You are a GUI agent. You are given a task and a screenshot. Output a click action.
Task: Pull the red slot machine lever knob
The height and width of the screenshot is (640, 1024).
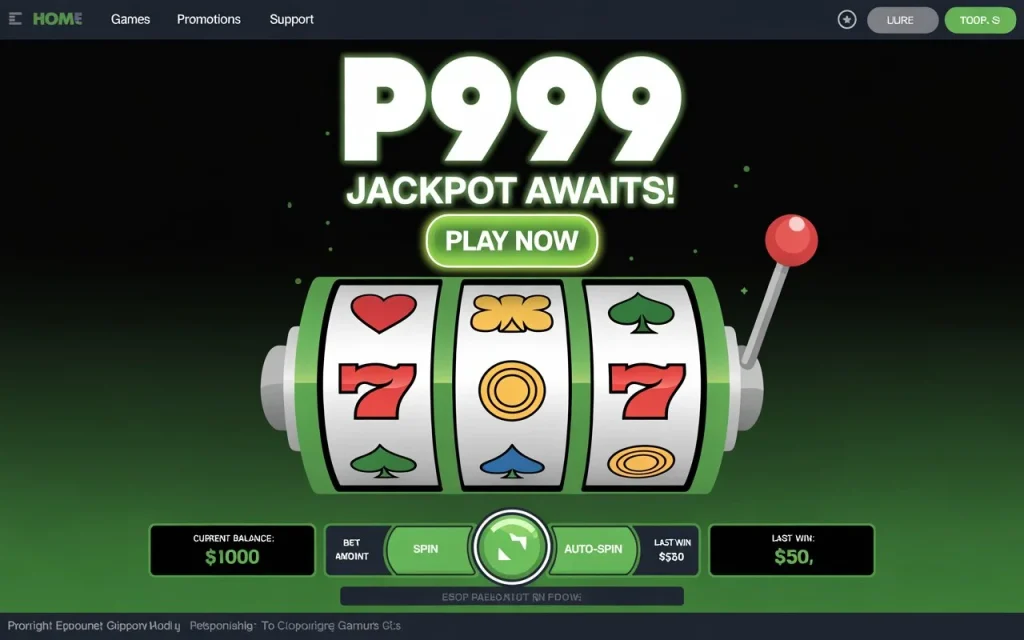point(791,240)
